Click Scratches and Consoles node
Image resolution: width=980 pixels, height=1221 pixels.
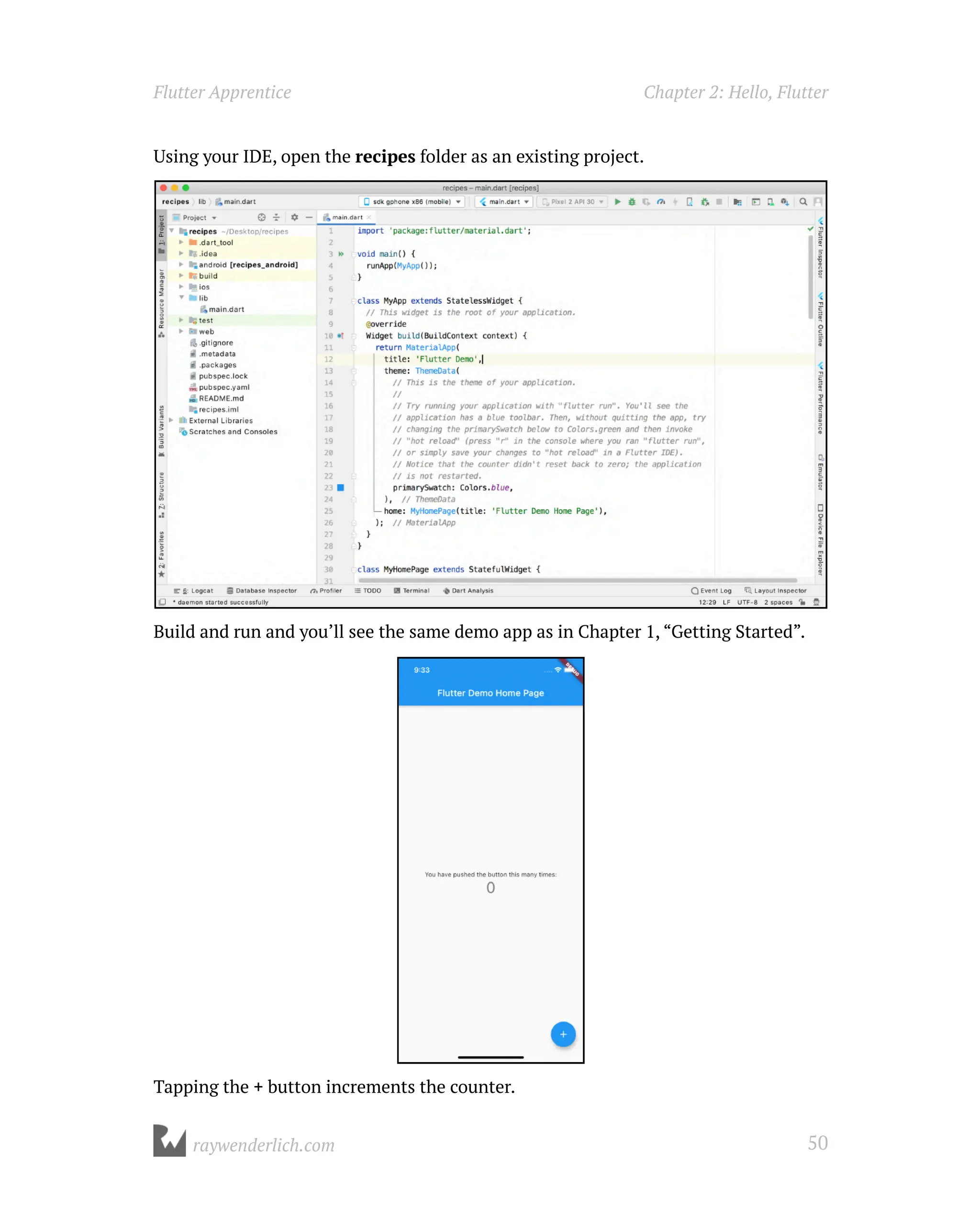(228, 432)
